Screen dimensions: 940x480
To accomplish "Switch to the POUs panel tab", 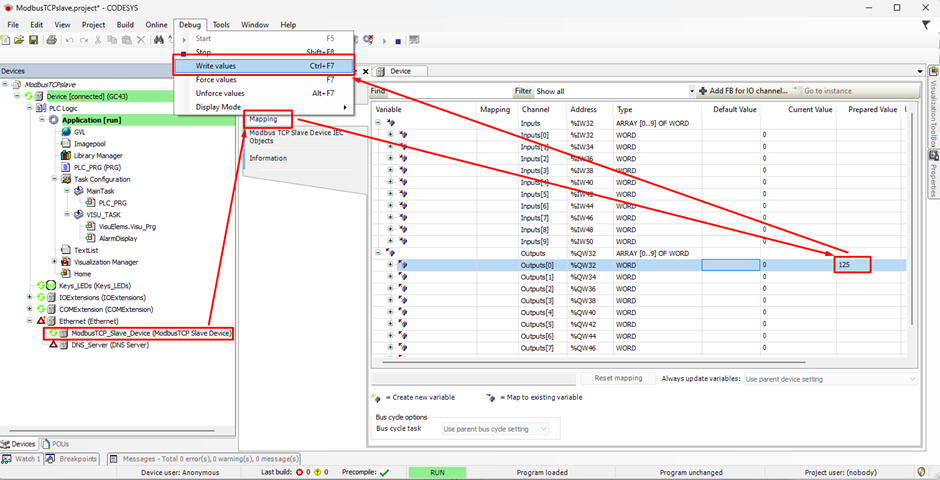I will pyautogui.click(x=55, y=444).
